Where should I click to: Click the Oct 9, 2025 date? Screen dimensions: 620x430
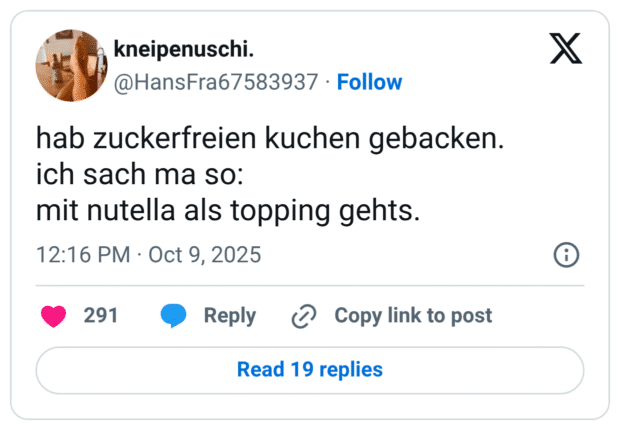coord(204,255)
